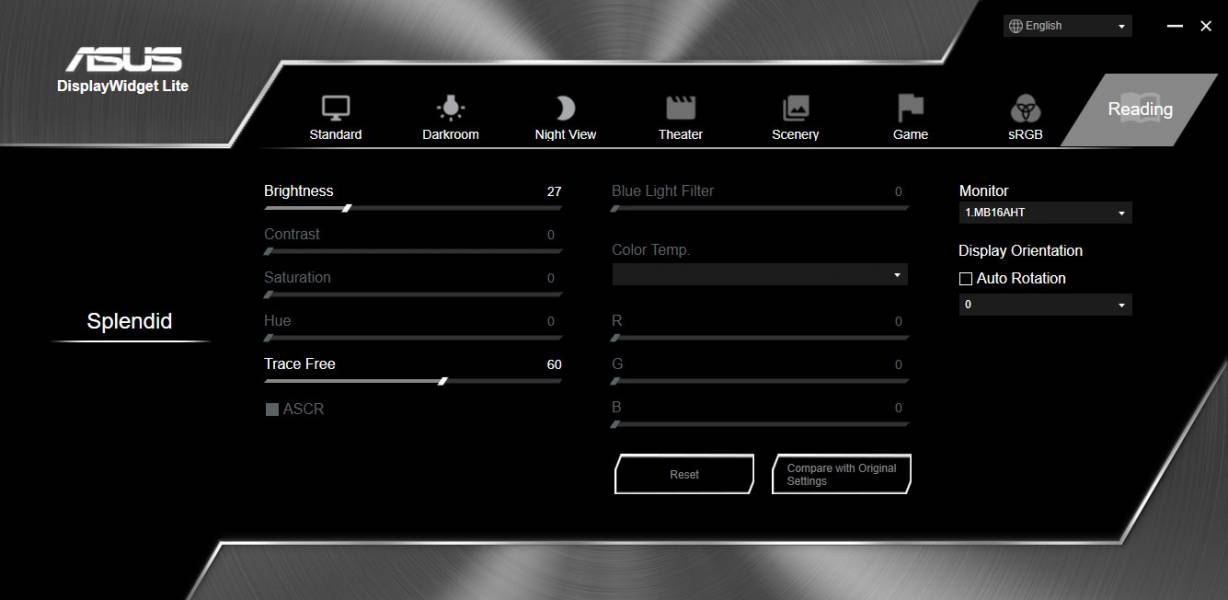Click the Blue Light Filter label
1228x600 pixels.
tap(663, 191)
